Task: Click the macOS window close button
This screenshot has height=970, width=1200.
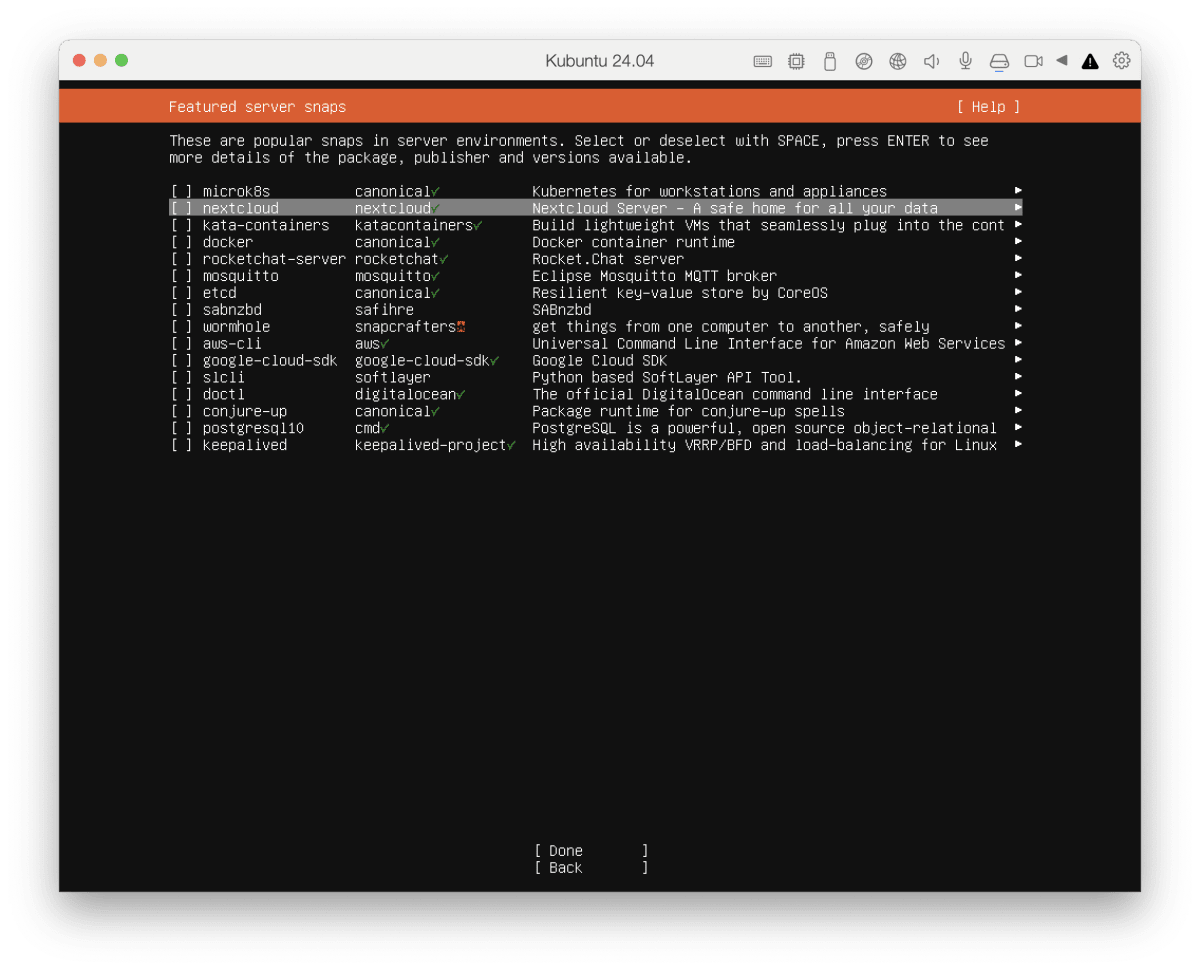Action: [80, 61]
